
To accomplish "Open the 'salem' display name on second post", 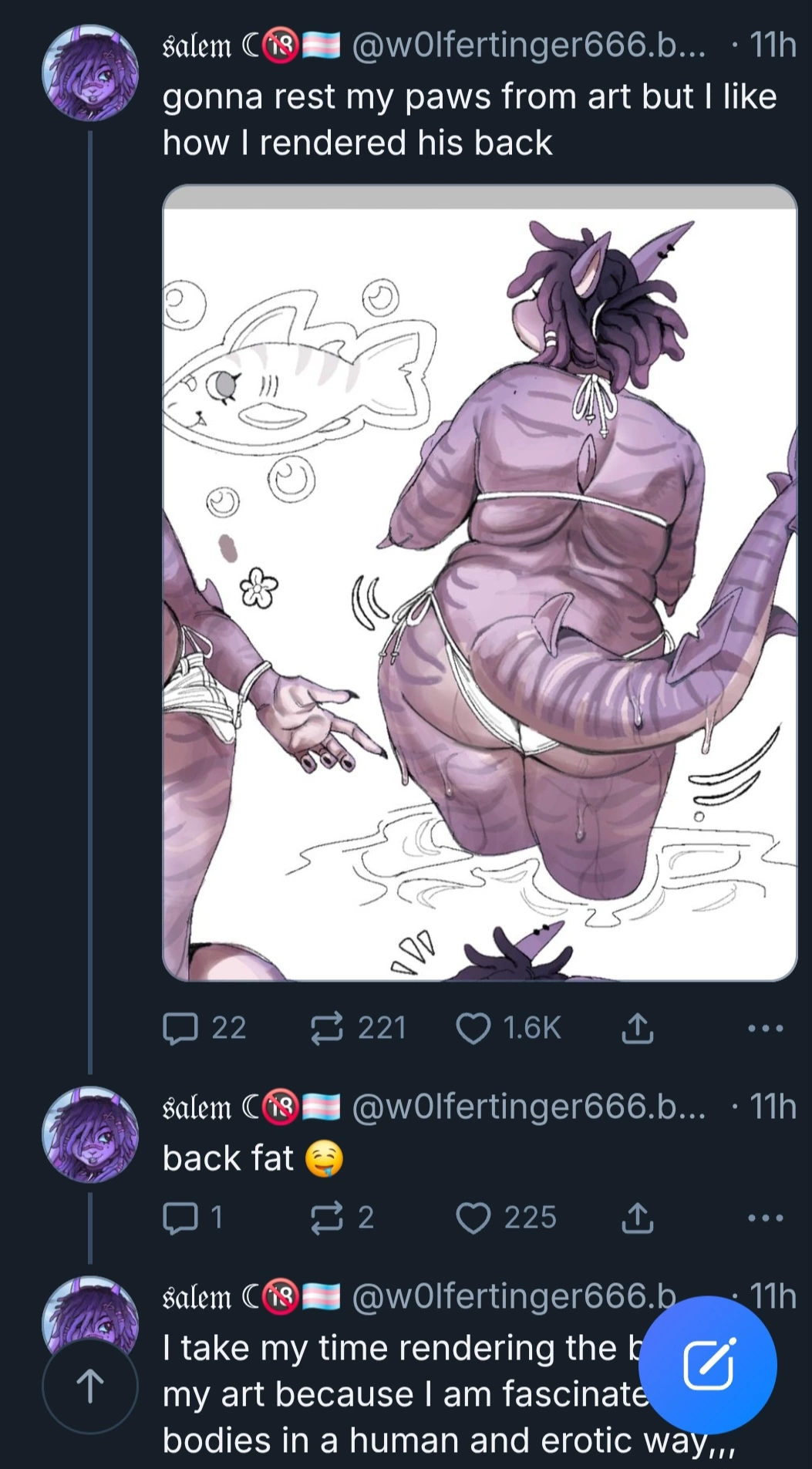I will click(197, 1107).
